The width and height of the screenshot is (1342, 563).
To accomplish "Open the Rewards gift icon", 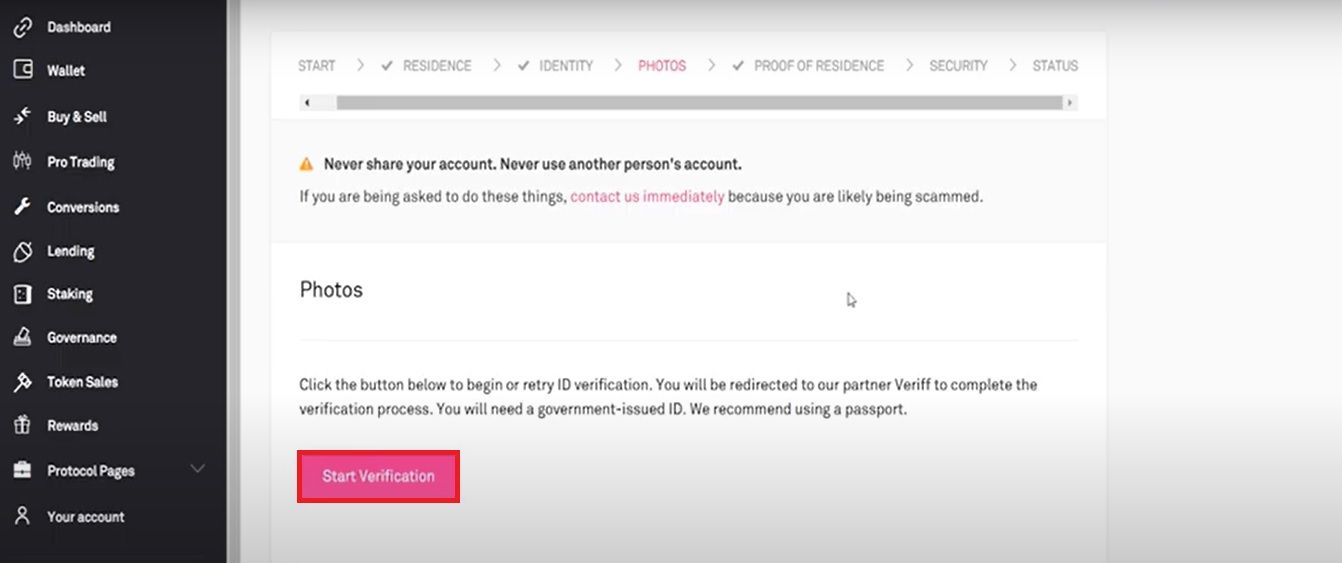I will (22, 425).
